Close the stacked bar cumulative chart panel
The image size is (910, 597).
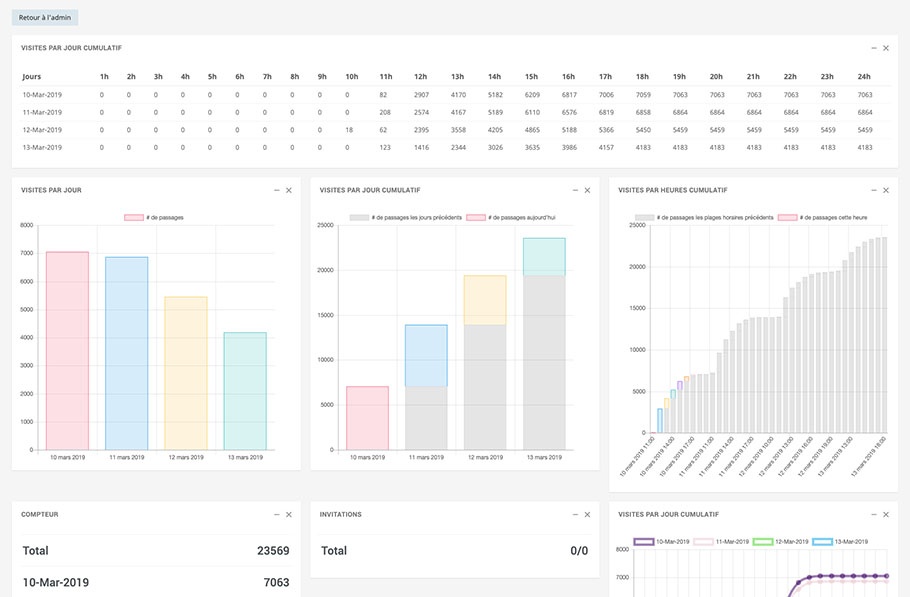pyautogui.click(x=587, y=190)
